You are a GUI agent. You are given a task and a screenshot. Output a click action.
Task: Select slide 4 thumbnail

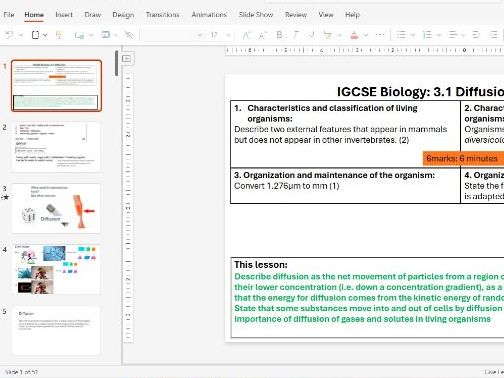(x=56, y=270)
